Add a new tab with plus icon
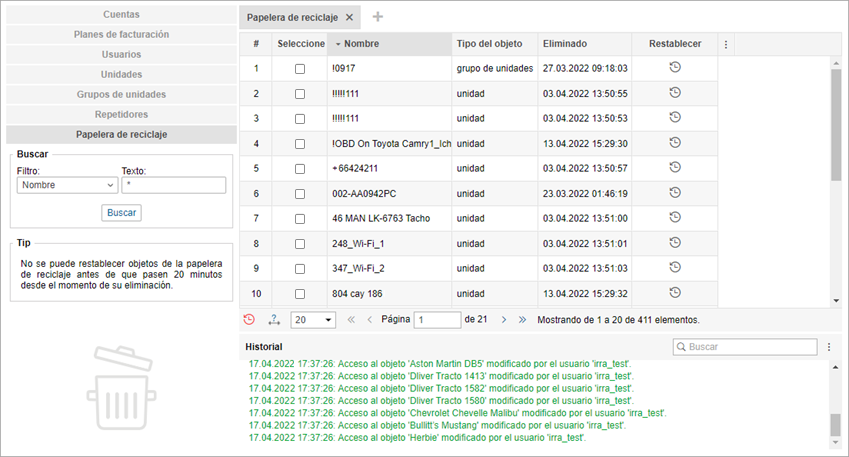This screenshot has width=849, height=457. (x=377, y=17)
